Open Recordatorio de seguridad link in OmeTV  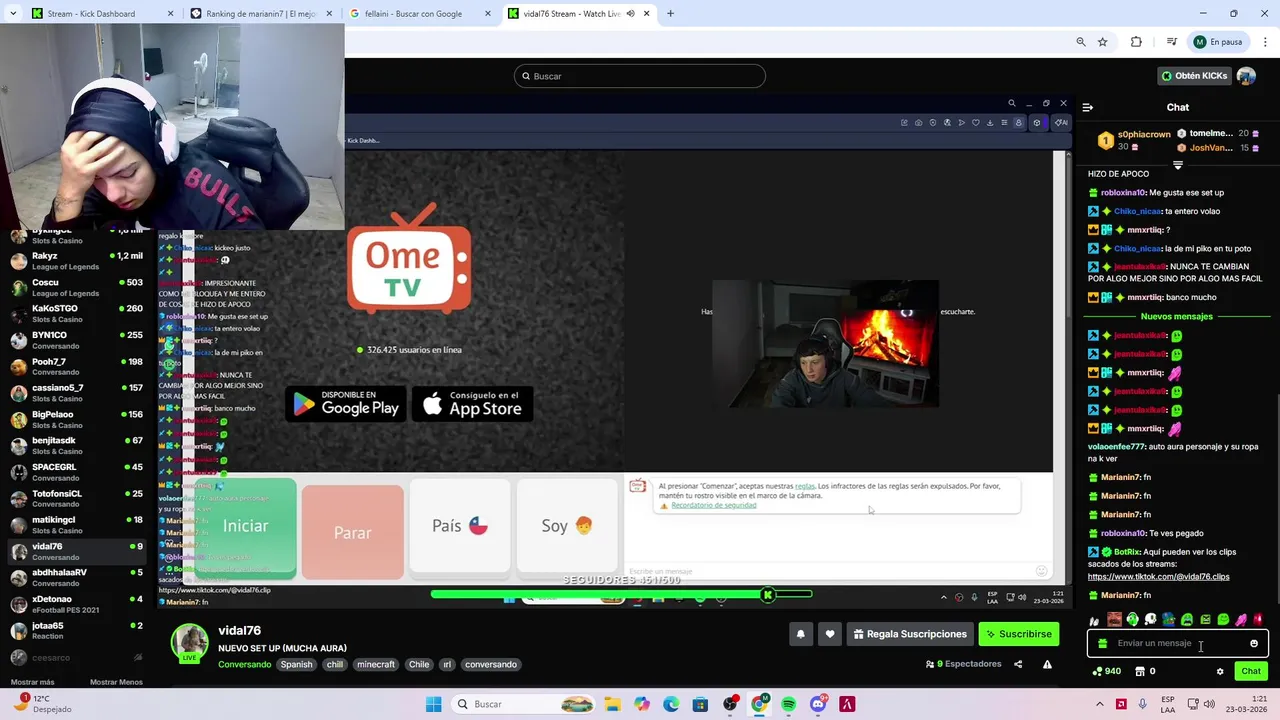tap(713, 505)
